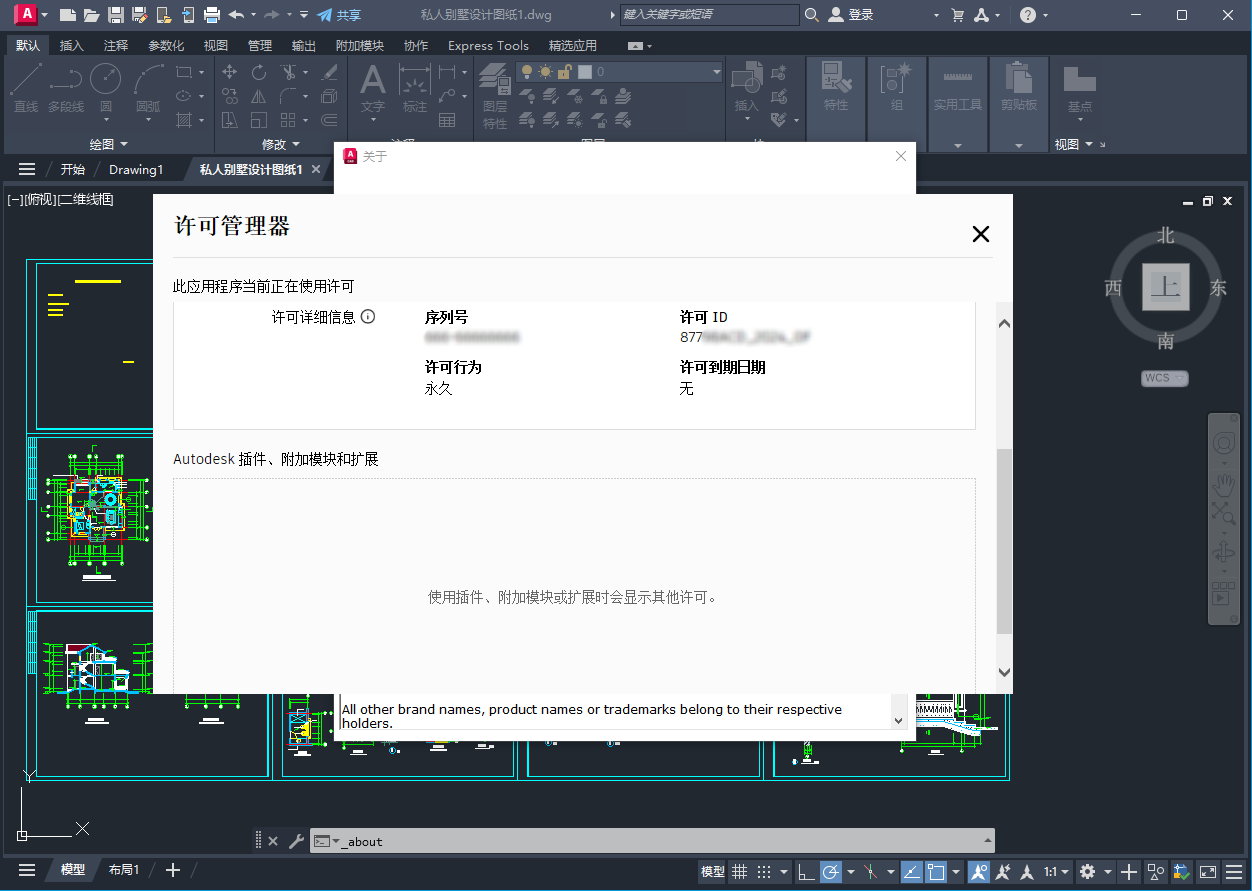Screen dimensions: 1252x891
Task: Click the License Manager vertical scrollbar thumb
Action: [x=1004, y=540]
